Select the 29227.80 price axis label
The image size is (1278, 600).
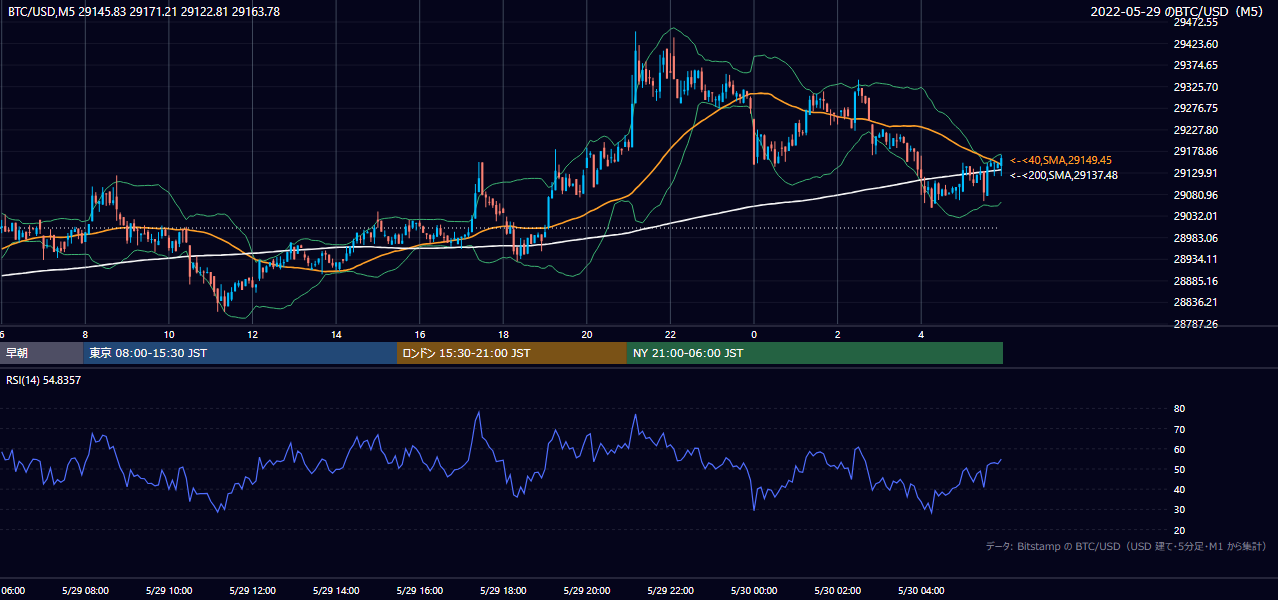point(1195,130)
